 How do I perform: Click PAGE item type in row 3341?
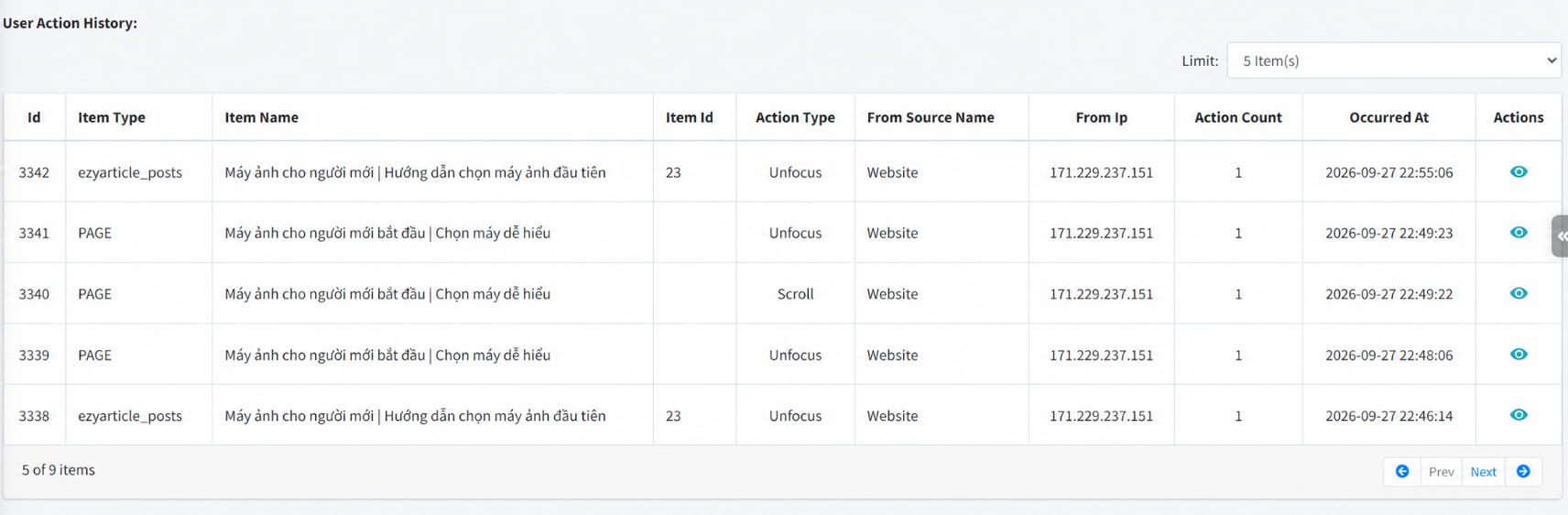(x=94, y=233)
